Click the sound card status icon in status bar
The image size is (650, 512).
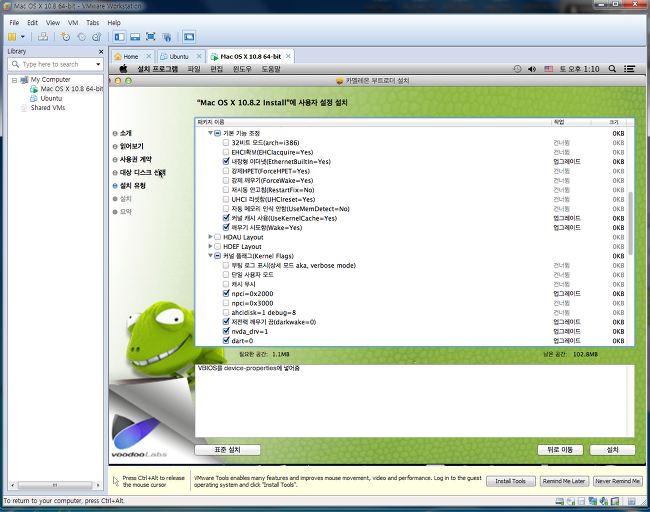604,501
